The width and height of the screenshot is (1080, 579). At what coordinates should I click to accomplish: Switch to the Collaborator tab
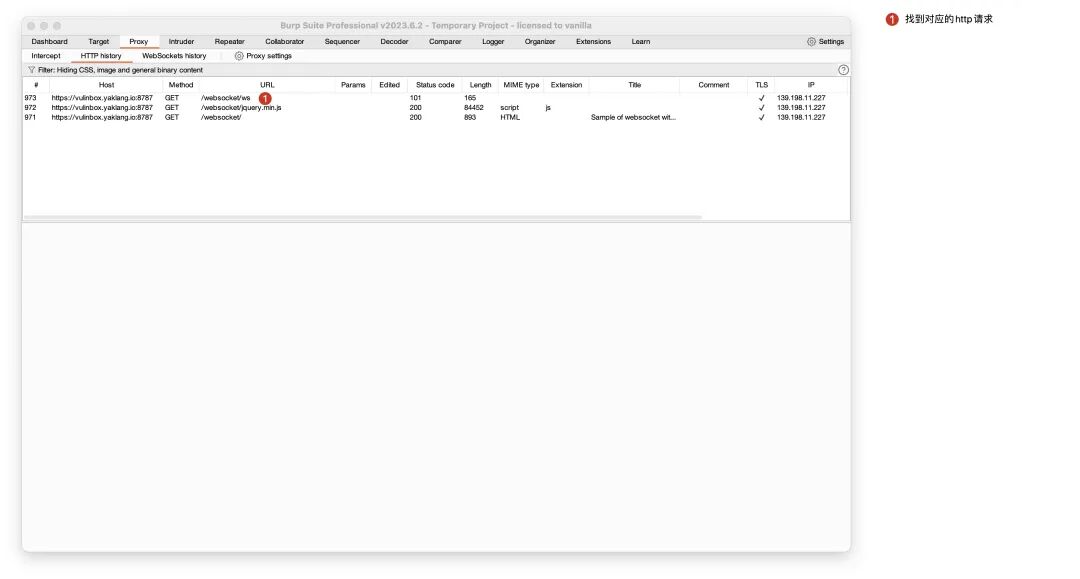tap(284, 42)
